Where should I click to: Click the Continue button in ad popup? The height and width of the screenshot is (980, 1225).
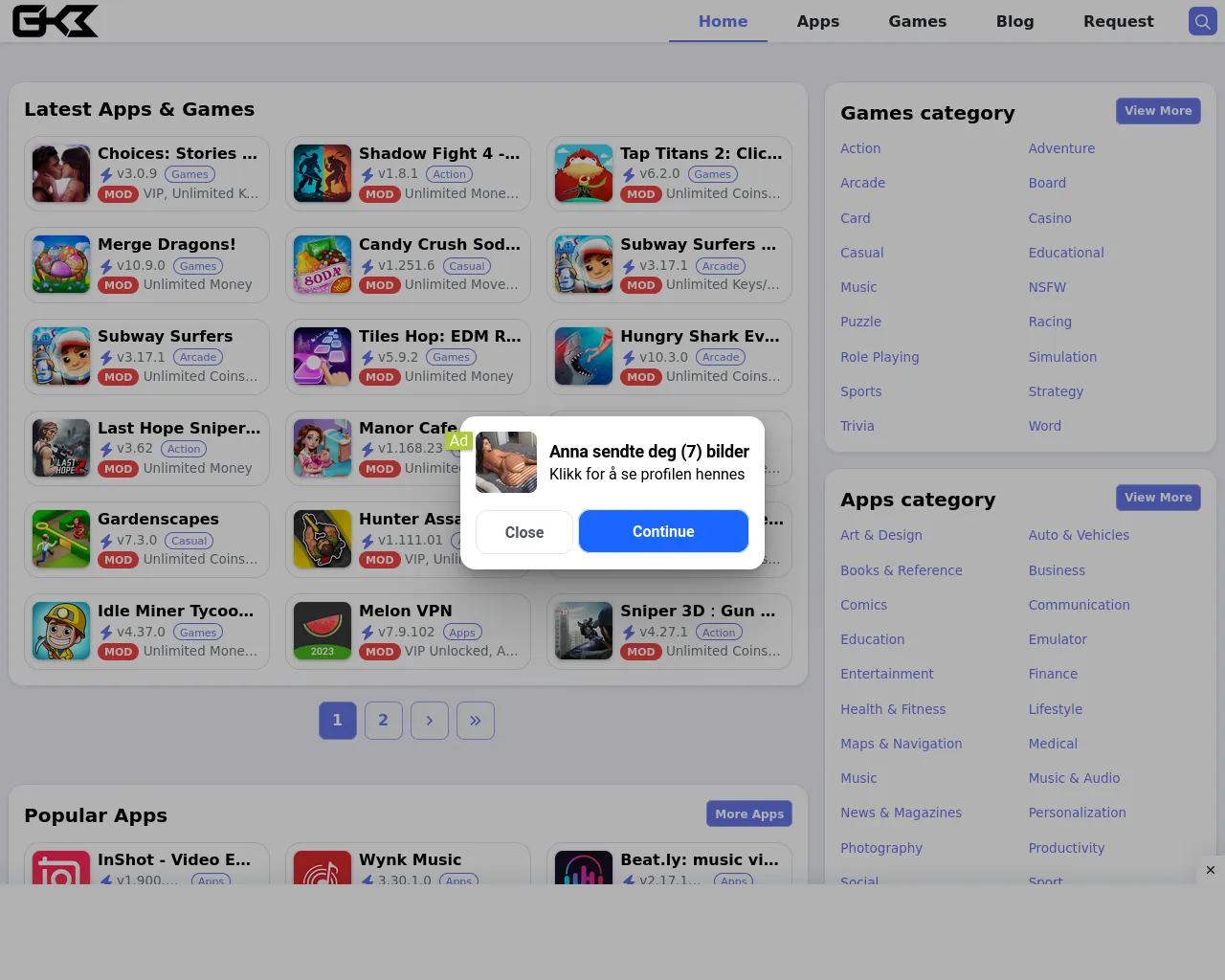coord(663,531)
